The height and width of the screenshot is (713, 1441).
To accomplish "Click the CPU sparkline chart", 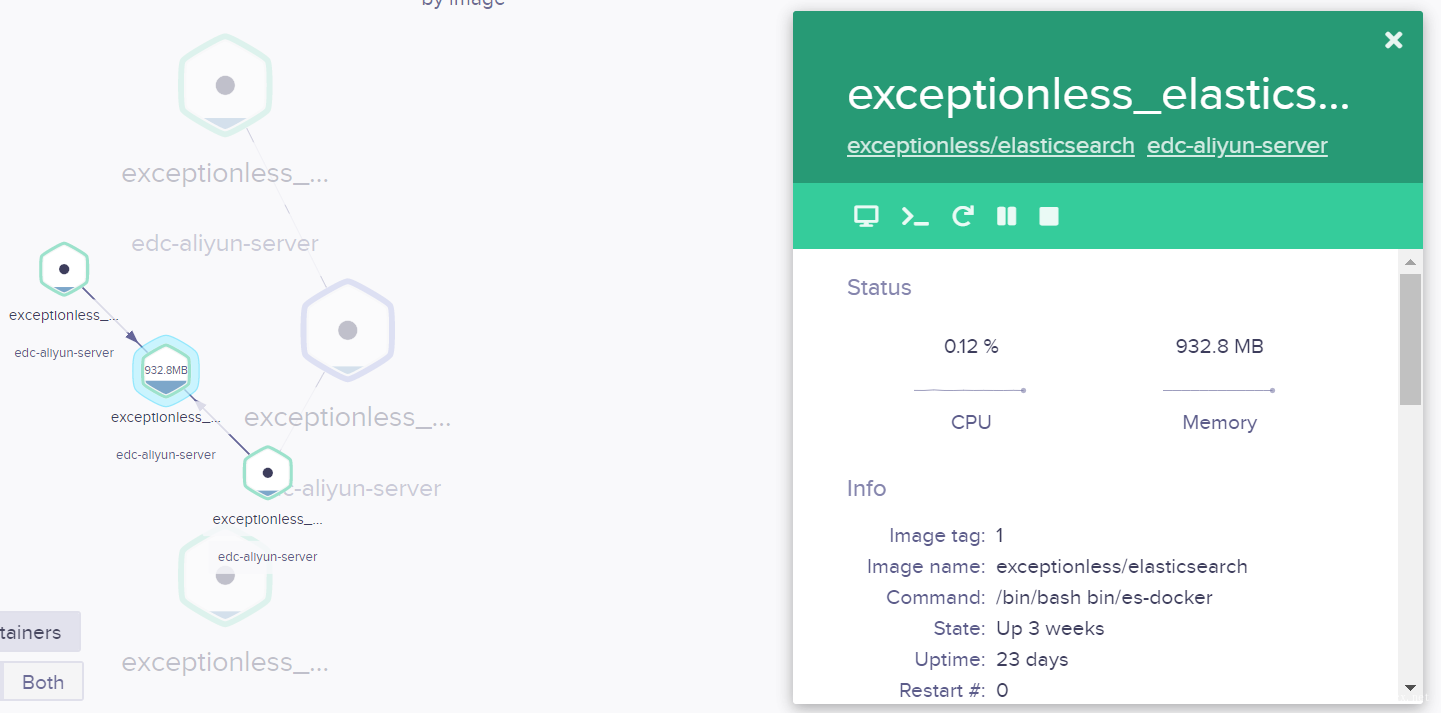I will point(970,390).
